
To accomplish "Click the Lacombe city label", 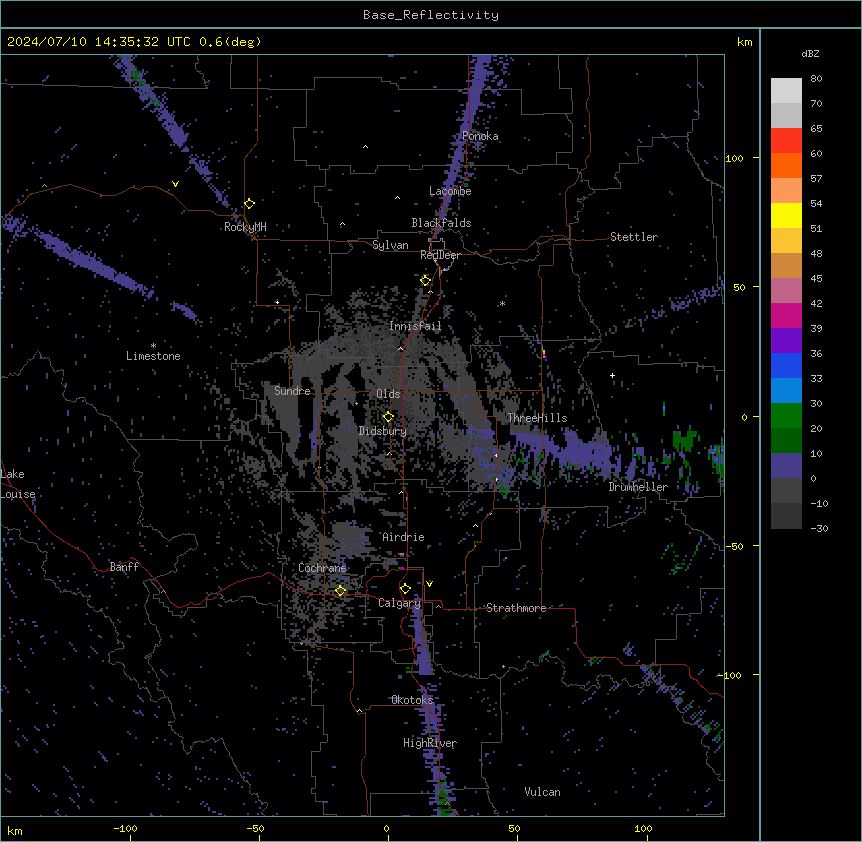I will tap(450, 191).
